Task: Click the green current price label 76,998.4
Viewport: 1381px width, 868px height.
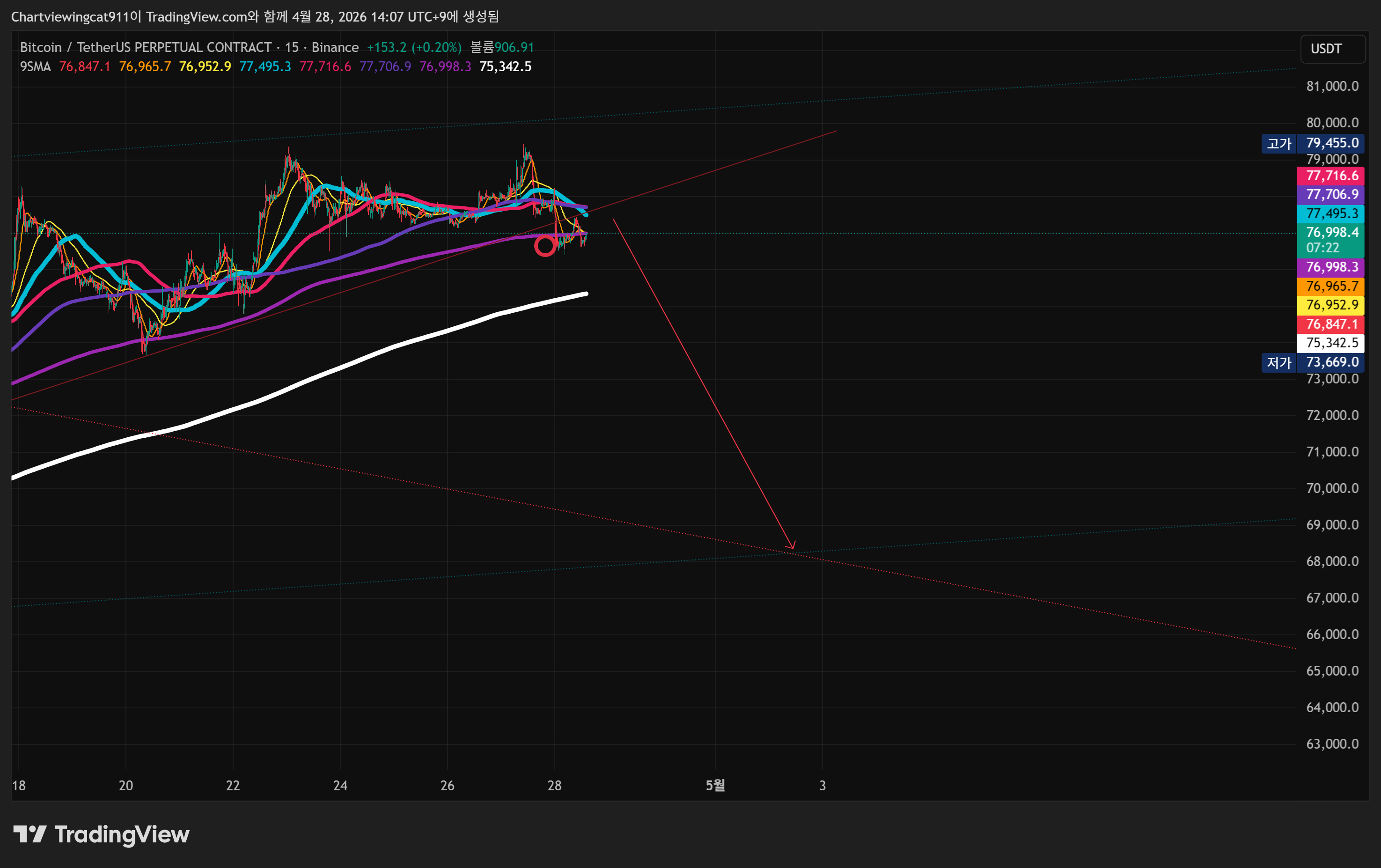Action: (1330, 233)
